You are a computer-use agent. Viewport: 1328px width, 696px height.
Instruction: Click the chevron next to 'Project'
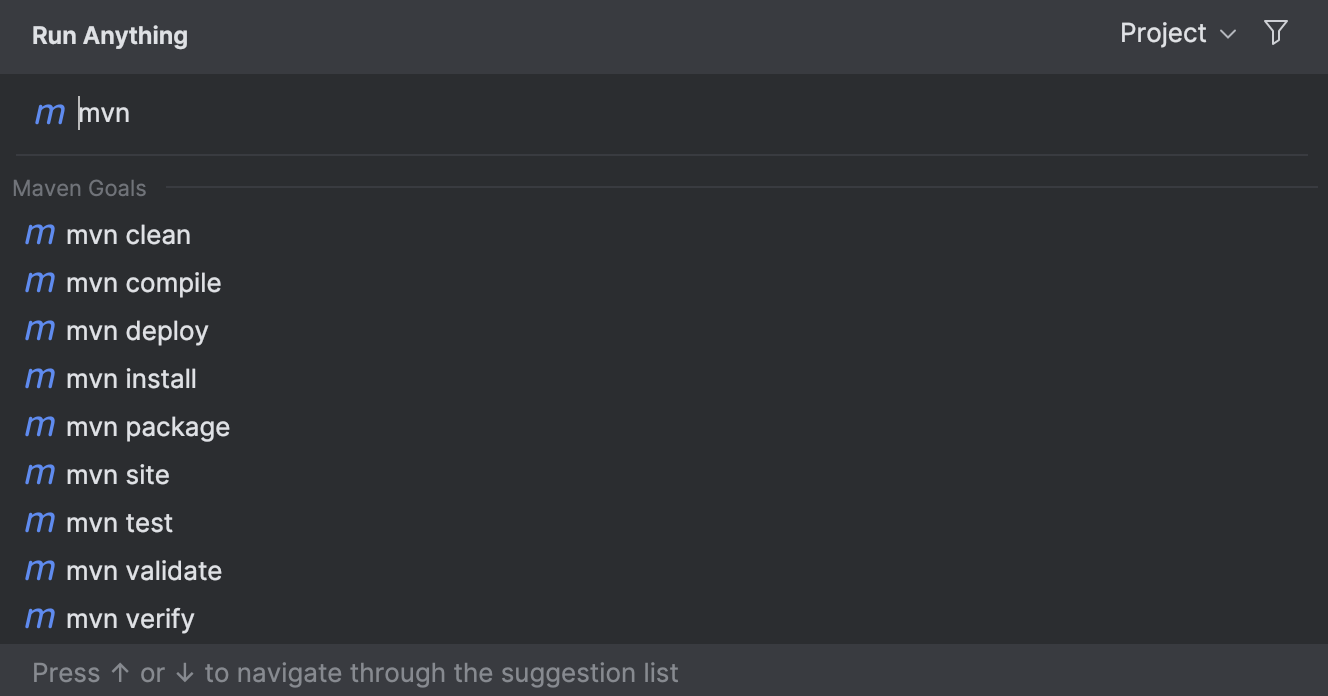[x=1228, y=33]
